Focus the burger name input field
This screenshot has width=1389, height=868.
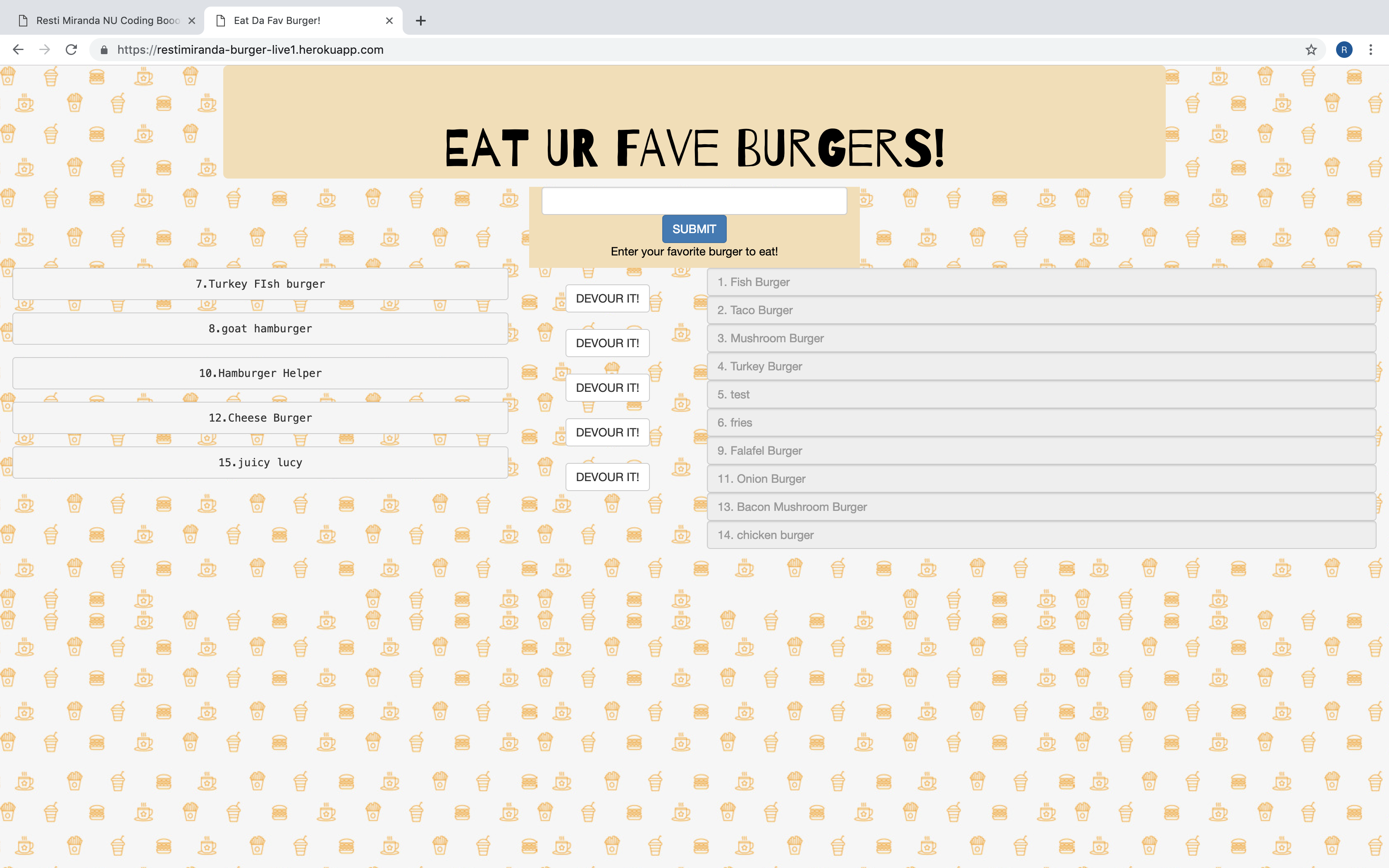(x=694, y=201)
